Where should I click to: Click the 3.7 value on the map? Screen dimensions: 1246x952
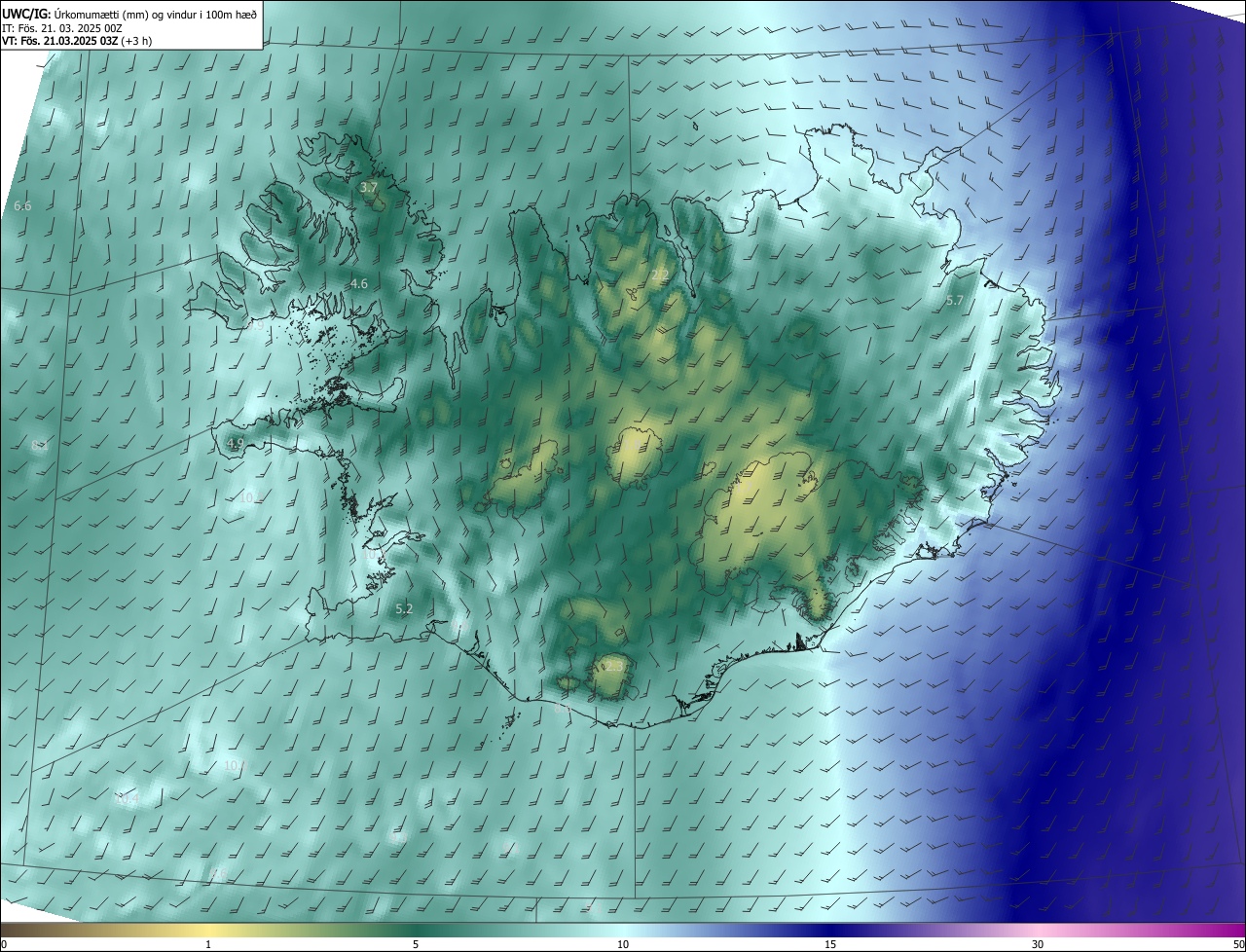click(x=369, y=187)
